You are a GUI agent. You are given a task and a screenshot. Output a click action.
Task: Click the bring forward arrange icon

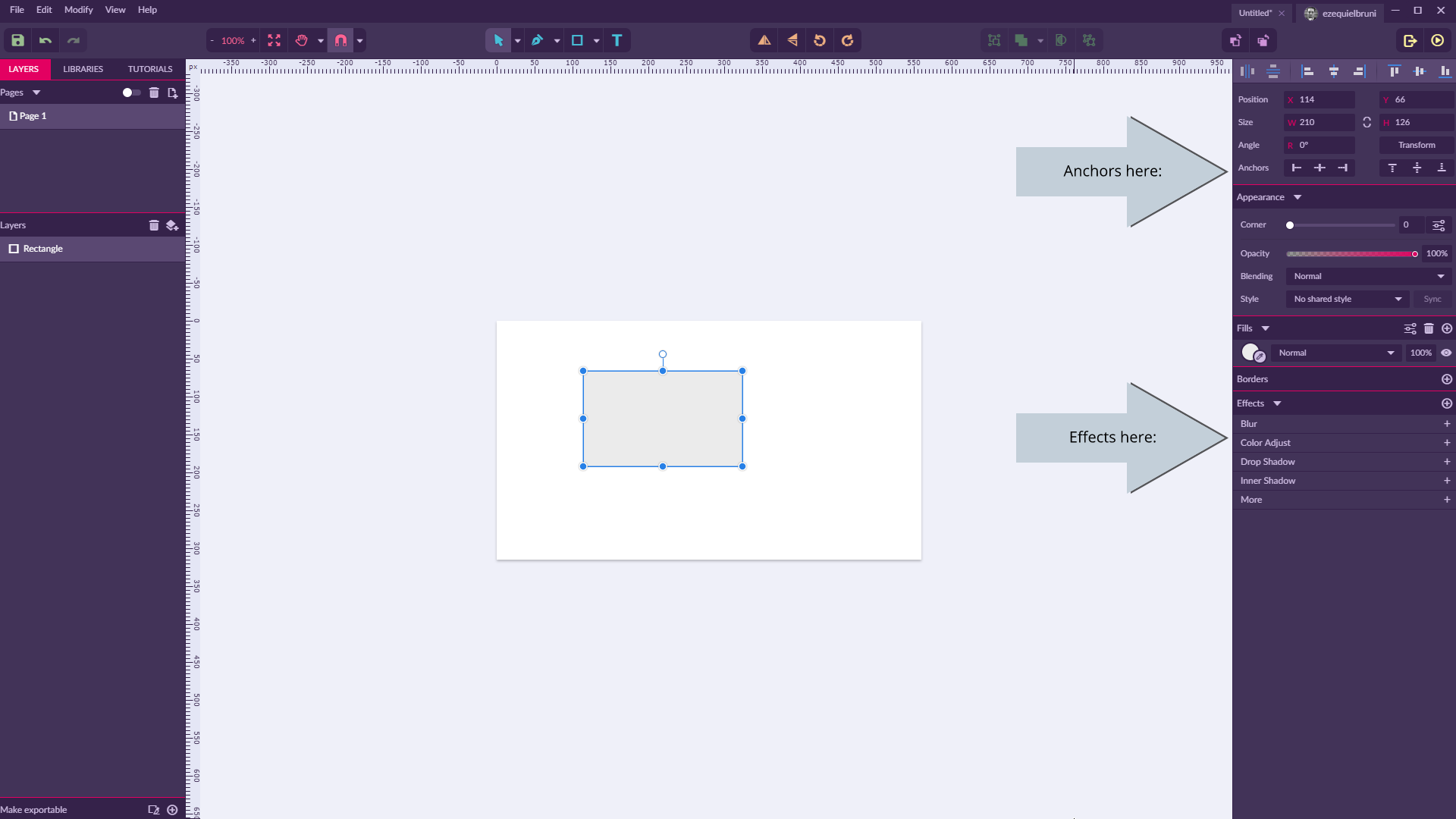click(1235, 41)
